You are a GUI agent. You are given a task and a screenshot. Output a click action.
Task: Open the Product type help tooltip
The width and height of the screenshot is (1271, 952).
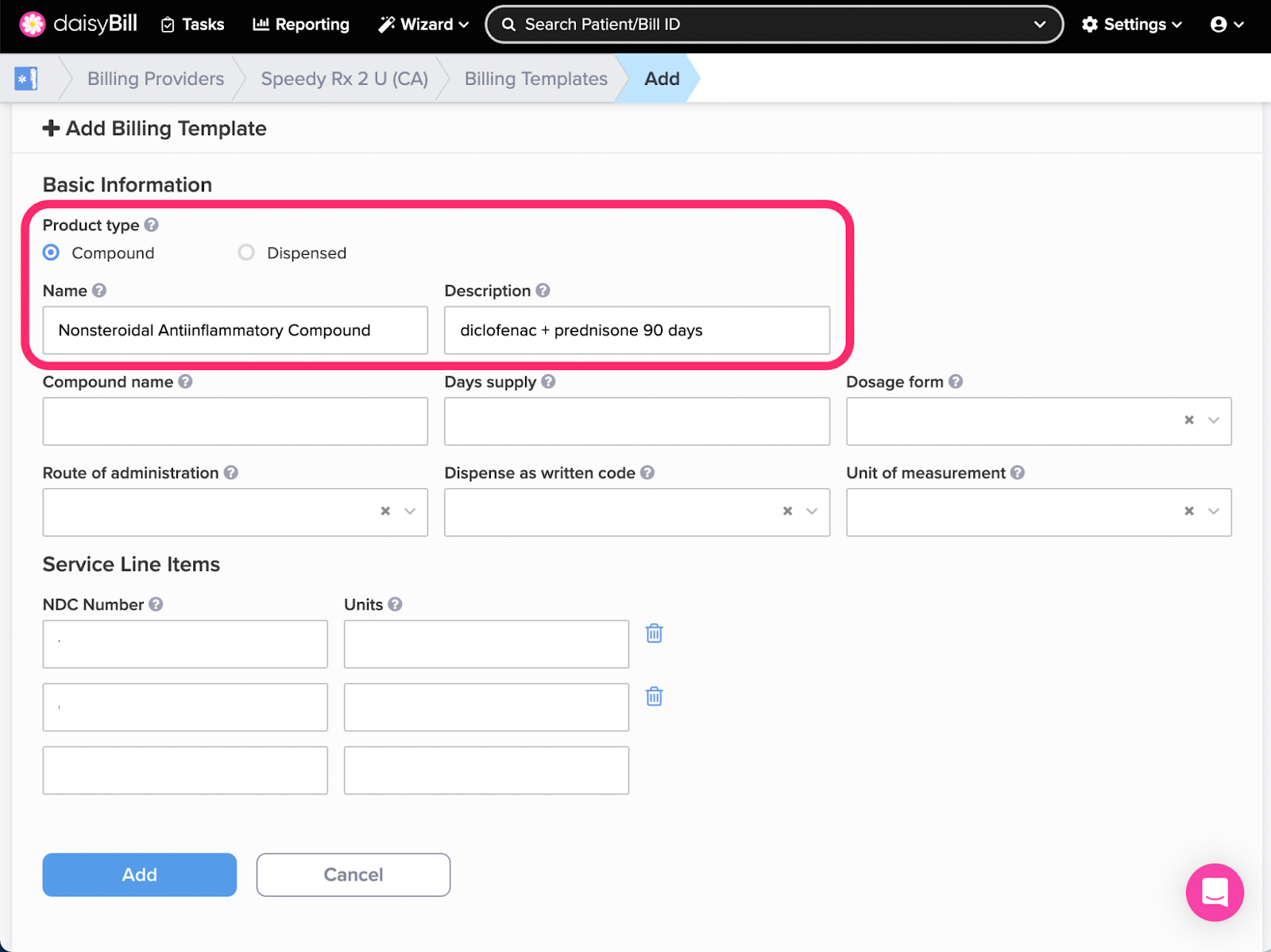(x=151, y=225)
